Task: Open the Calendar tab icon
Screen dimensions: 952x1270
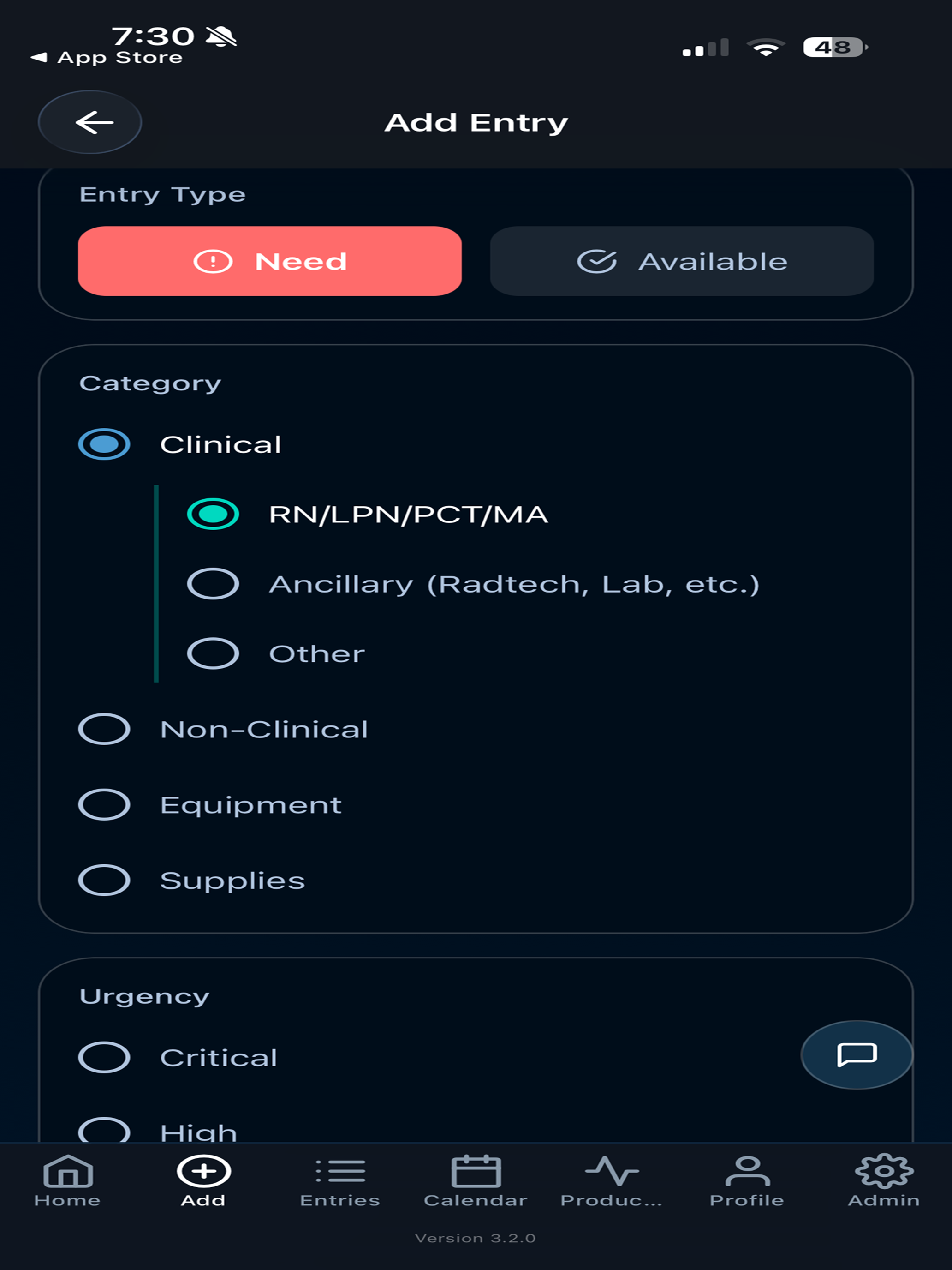Action: (x=476, y=1171)
